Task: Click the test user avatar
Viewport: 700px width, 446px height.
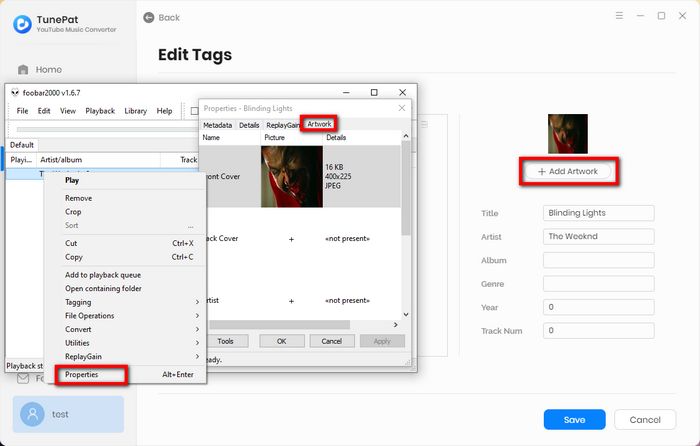Action: click(33, 414)
